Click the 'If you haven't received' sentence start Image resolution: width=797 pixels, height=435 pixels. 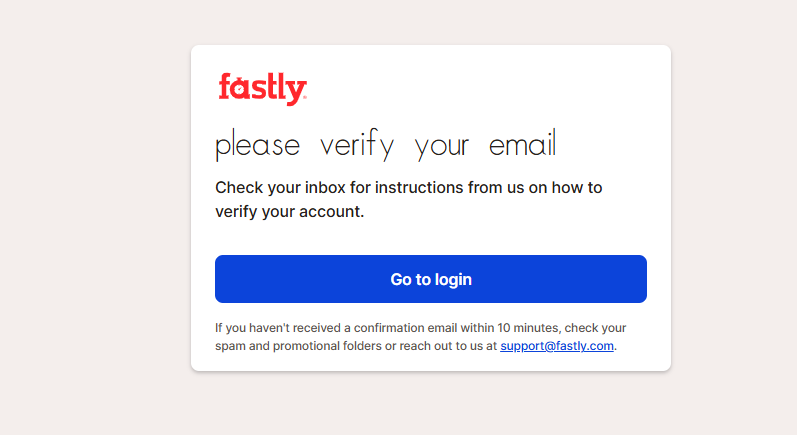click(x=277, y=328)
